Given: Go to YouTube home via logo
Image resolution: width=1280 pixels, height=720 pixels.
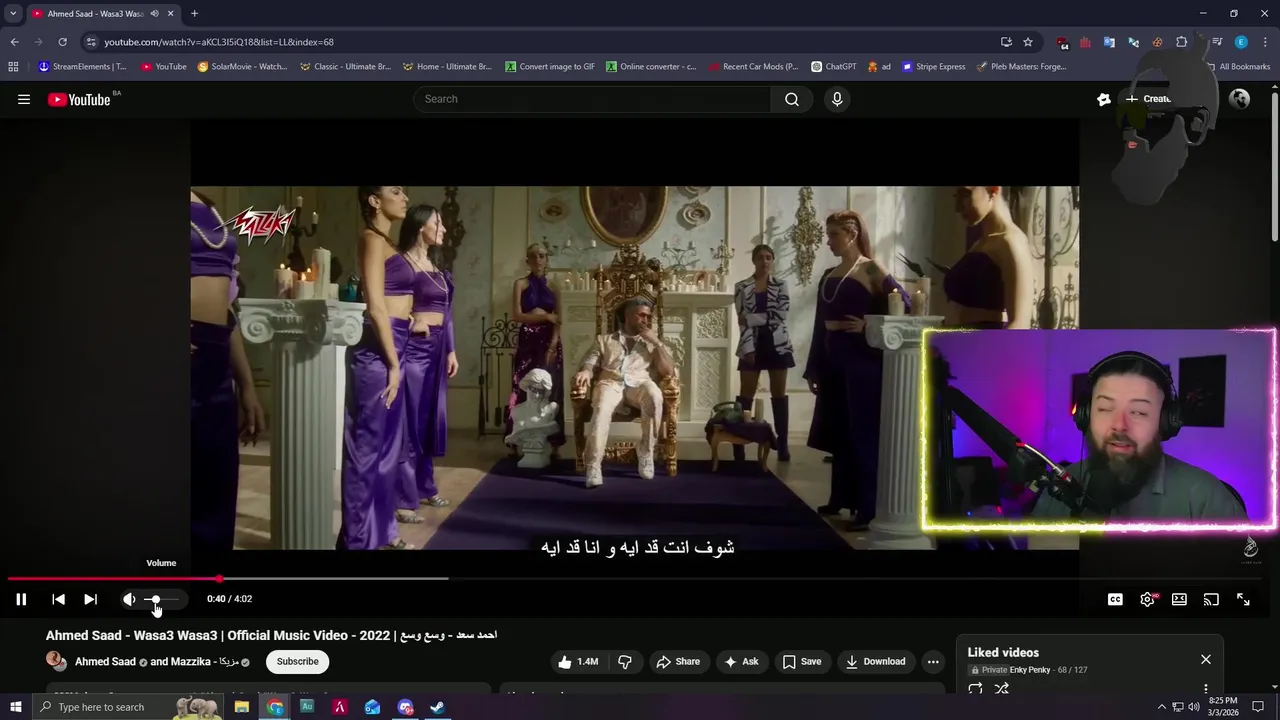Looking at the screenshot, I should (79, 99).
